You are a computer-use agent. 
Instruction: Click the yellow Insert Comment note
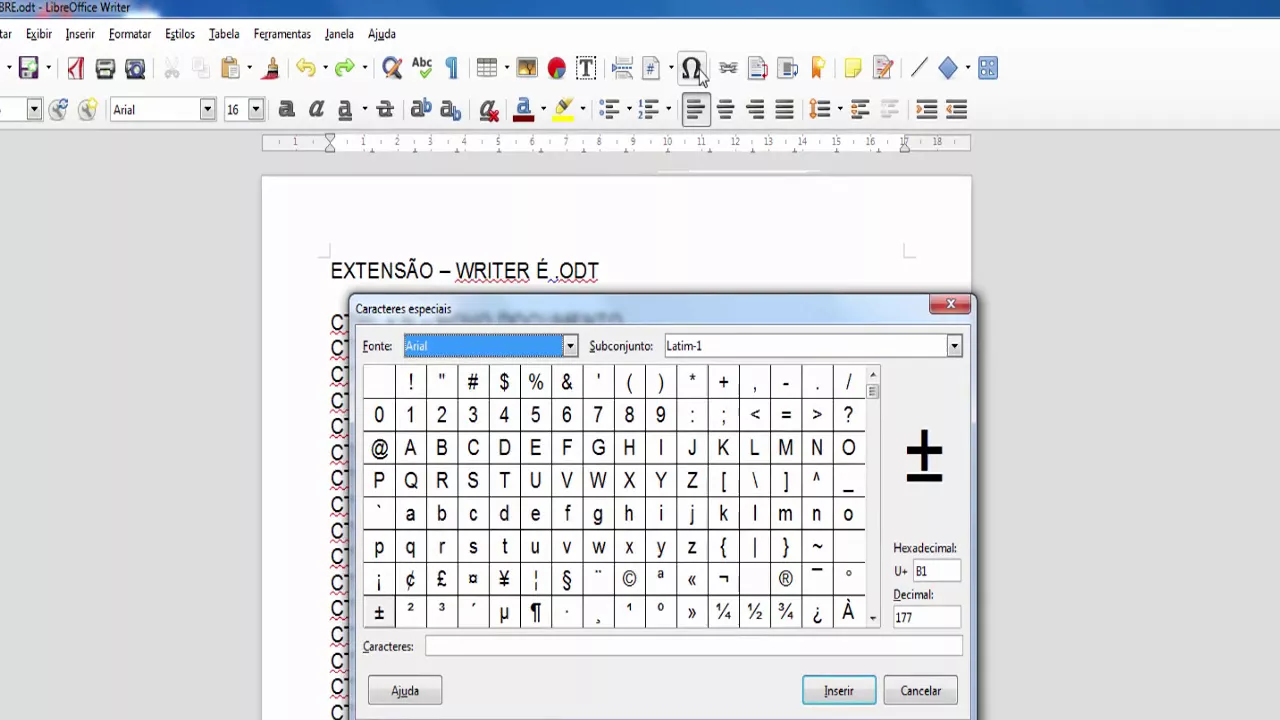[x=853, y=68]
